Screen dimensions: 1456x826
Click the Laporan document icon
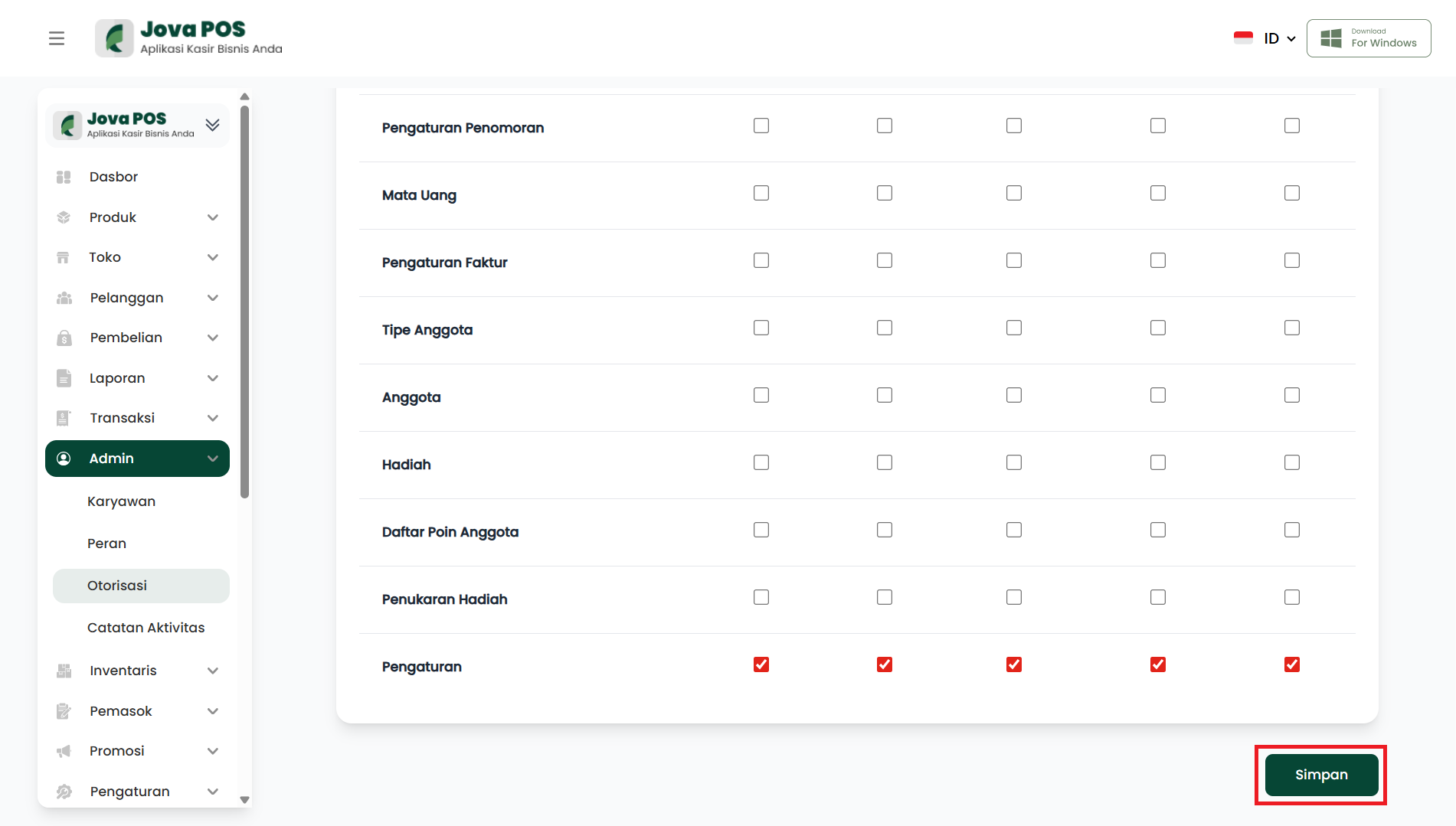[x=64, y=378]
